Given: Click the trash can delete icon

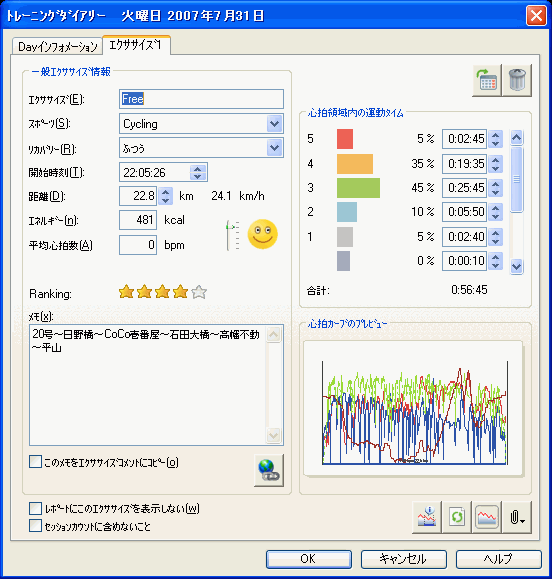Looking at the screenshot, I should coord(517,80).
